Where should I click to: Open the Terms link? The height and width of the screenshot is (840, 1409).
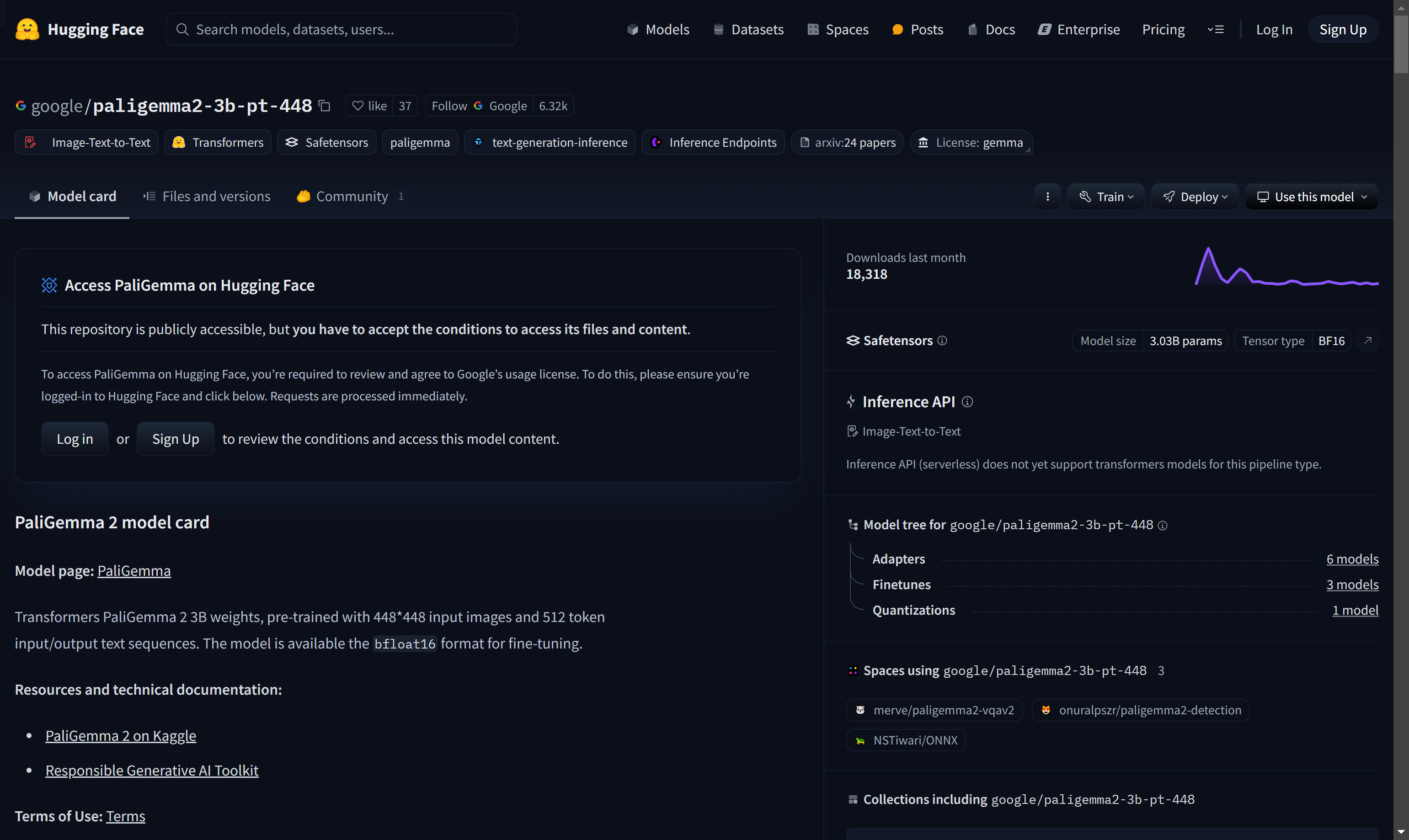[x=126, y=816]
